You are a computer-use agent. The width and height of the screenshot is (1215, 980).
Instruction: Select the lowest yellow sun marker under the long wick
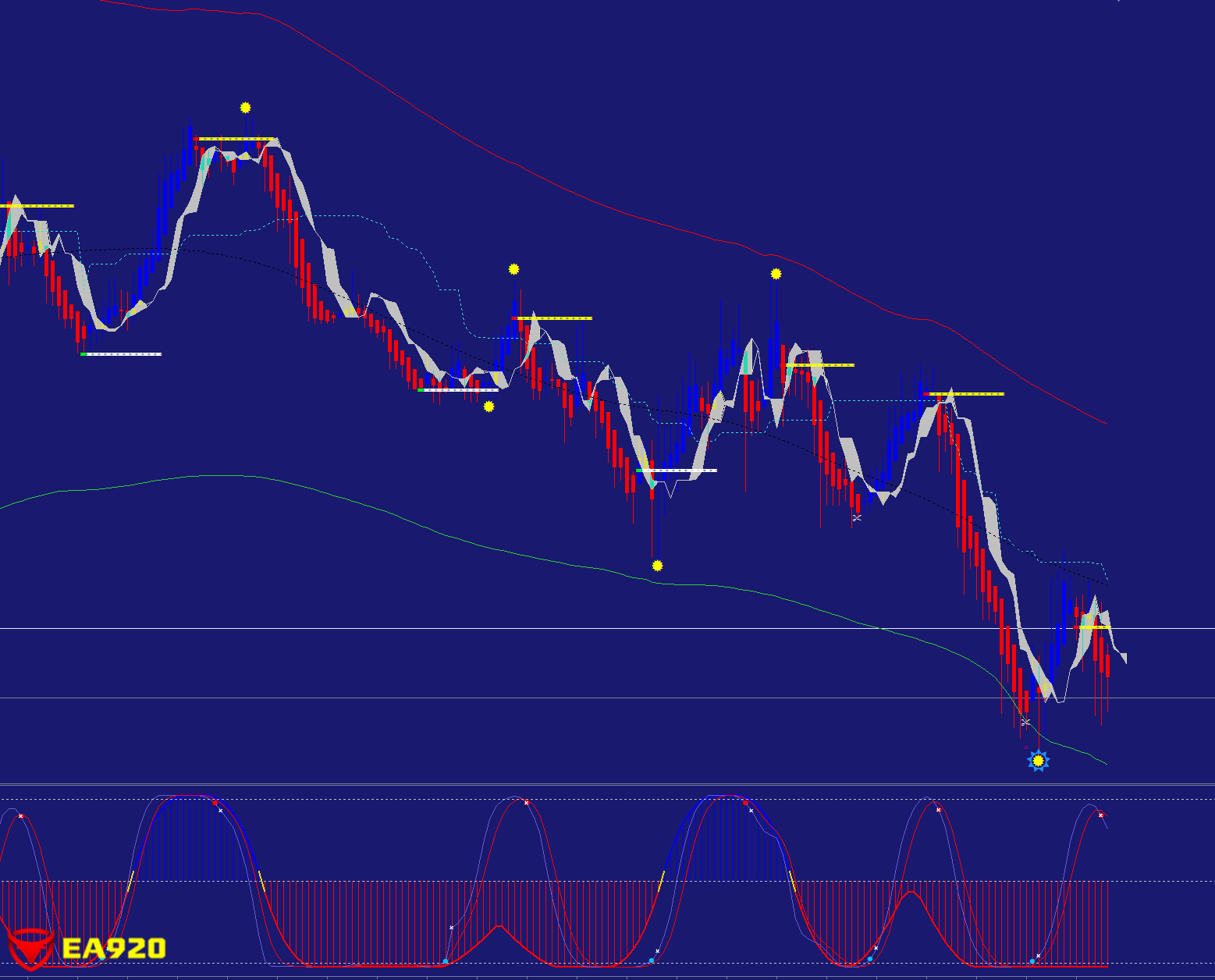tap(657, 566)
